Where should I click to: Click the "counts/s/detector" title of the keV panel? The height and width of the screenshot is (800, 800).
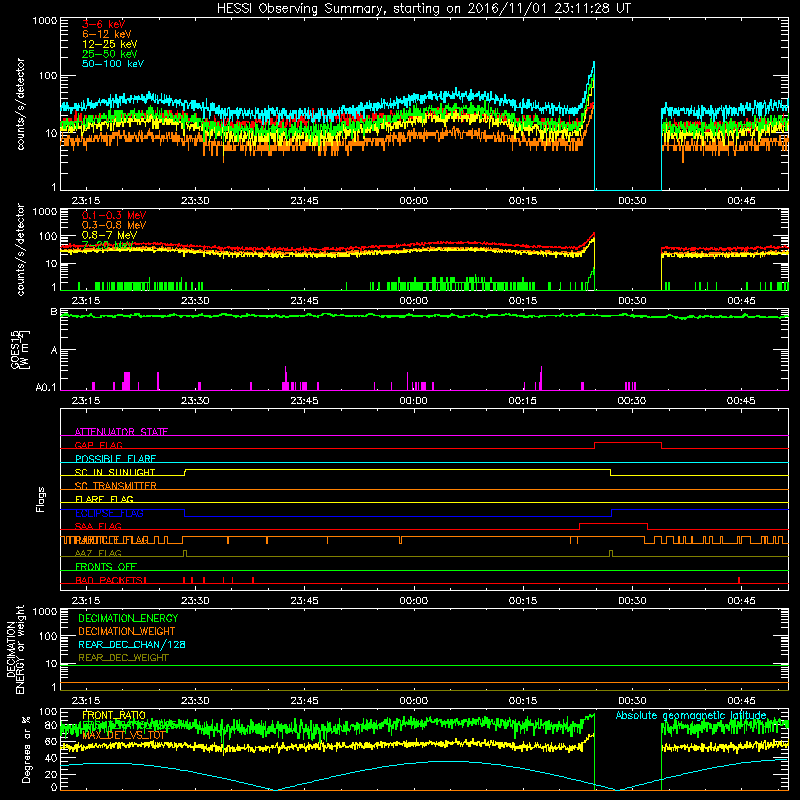20,104
